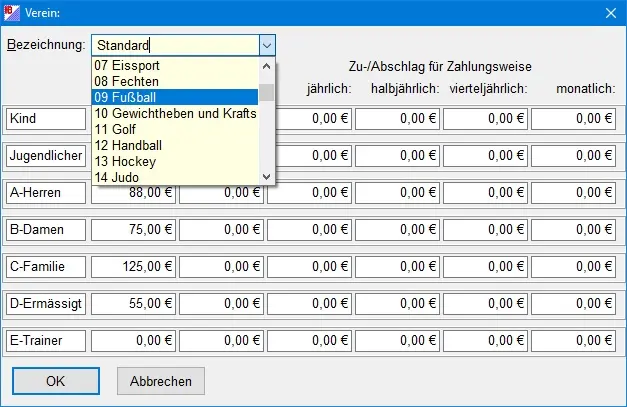Pick '10 Gewichtheben und Krafts' entry
627x407 pixels.
[x=175, y=113]
